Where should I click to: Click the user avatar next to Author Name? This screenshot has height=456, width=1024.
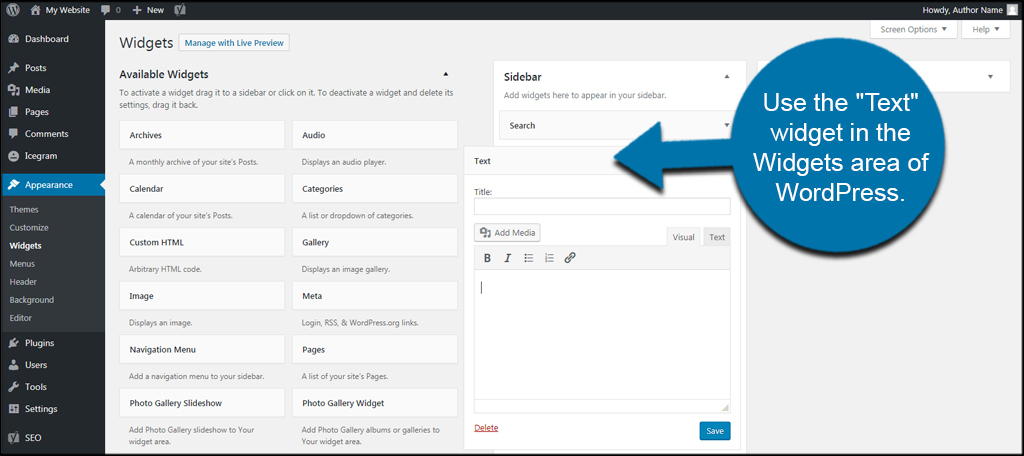(x=1012, y=10)
